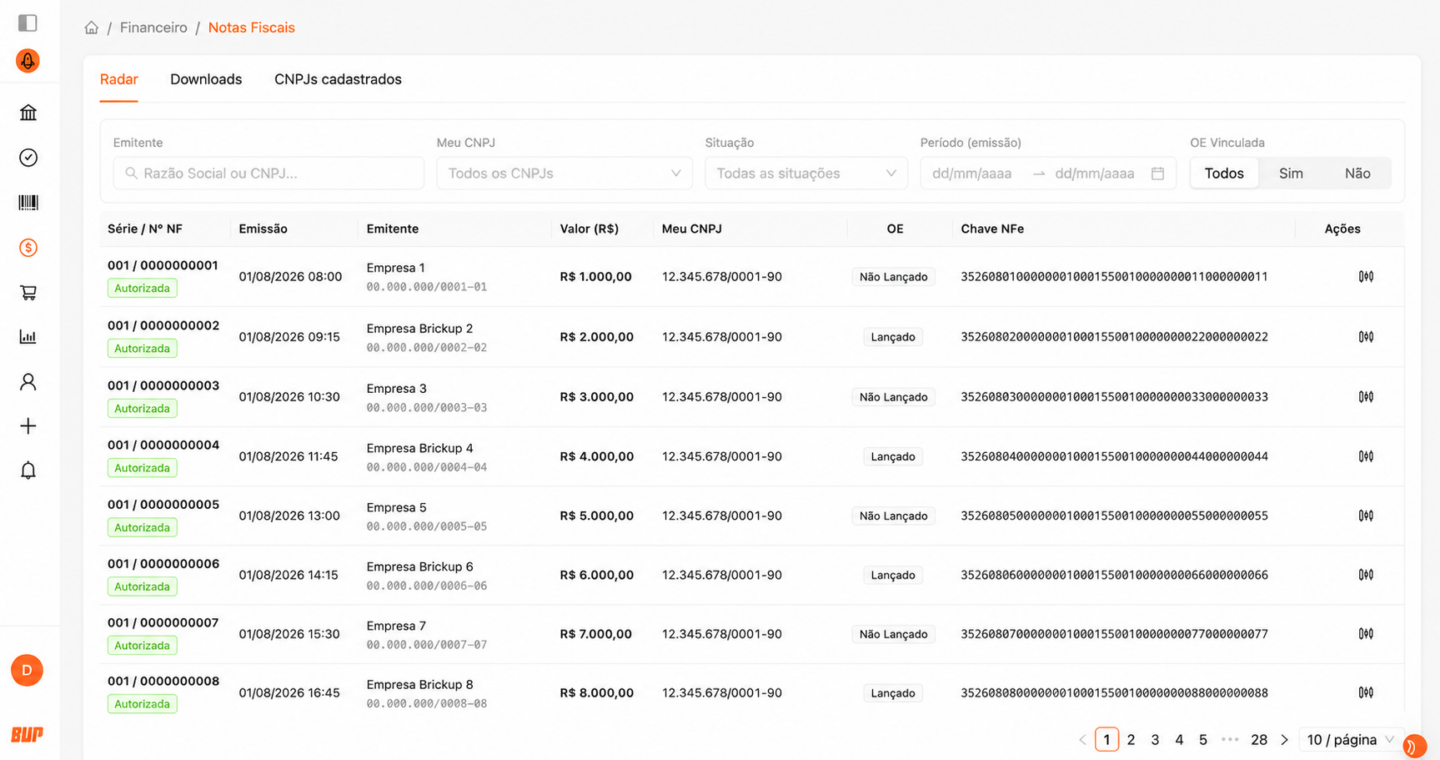
Task: Click the Emitente search input field
Action: tap(269, 173)
